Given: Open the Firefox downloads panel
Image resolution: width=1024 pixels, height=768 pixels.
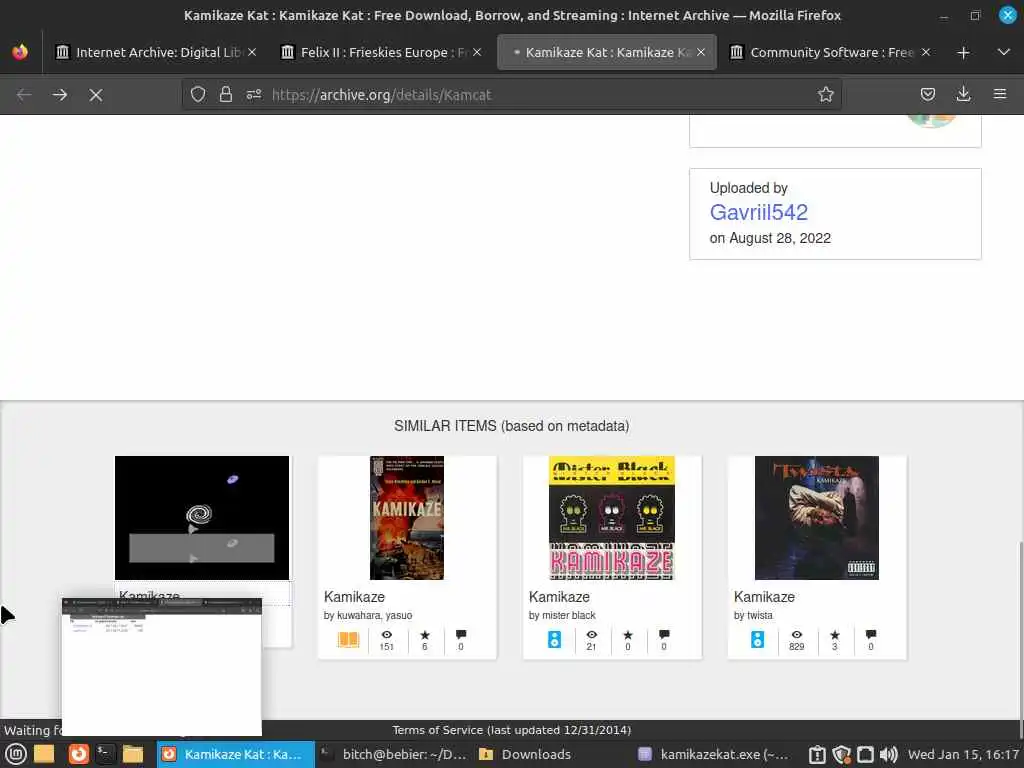Looking at the screenshot, I should point(963,95).
